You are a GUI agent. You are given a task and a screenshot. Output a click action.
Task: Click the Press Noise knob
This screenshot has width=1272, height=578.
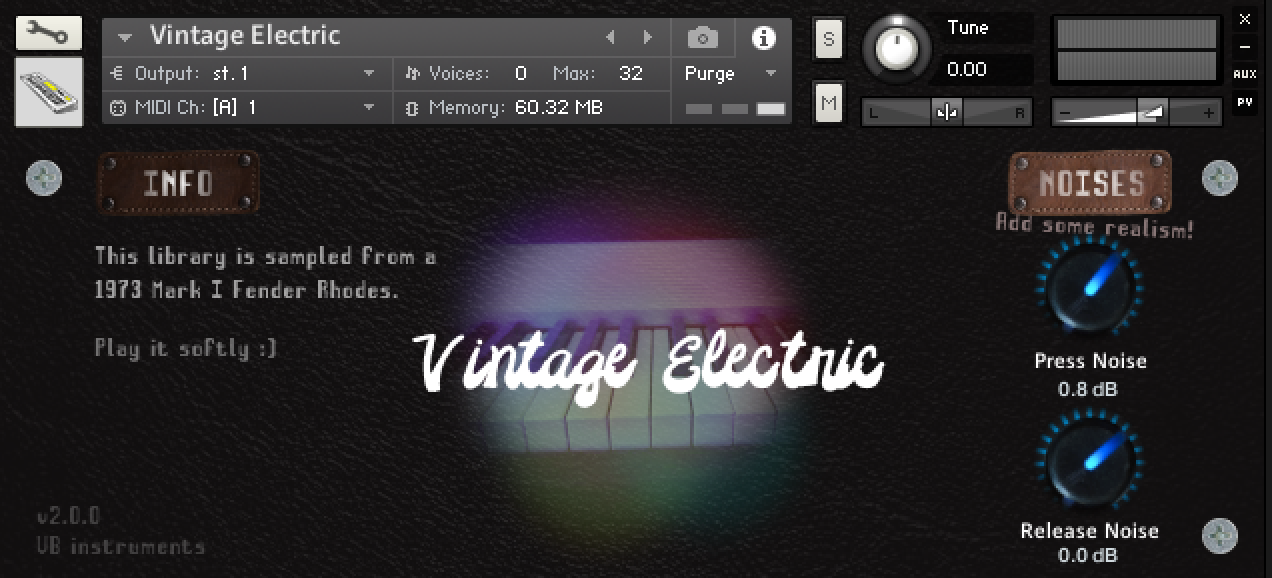coord(1089,287)
